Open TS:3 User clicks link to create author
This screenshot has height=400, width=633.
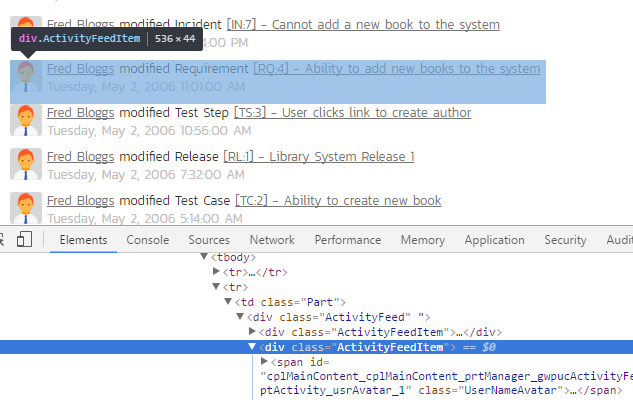click(352, 113)
